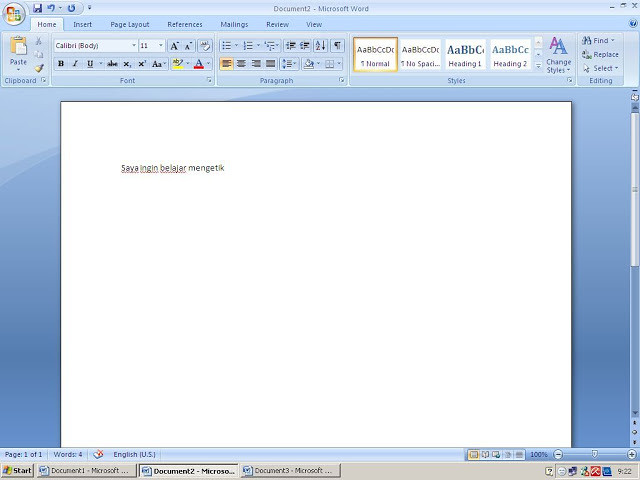640x480 pixels.
Task: Open the Font dialog launcher
Action: pos(209,80)
